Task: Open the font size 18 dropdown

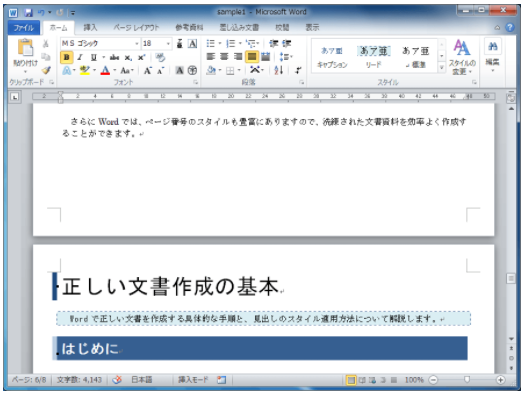Action: pos(168,44)
